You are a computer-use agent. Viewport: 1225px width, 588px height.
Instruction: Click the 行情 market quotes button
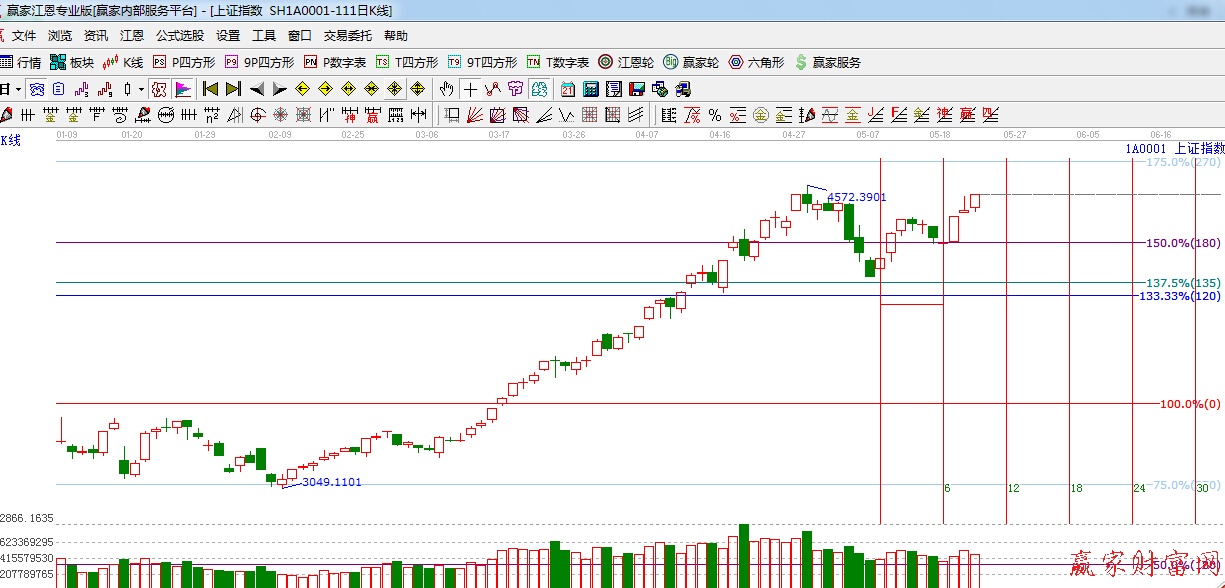tap(21, 62)
